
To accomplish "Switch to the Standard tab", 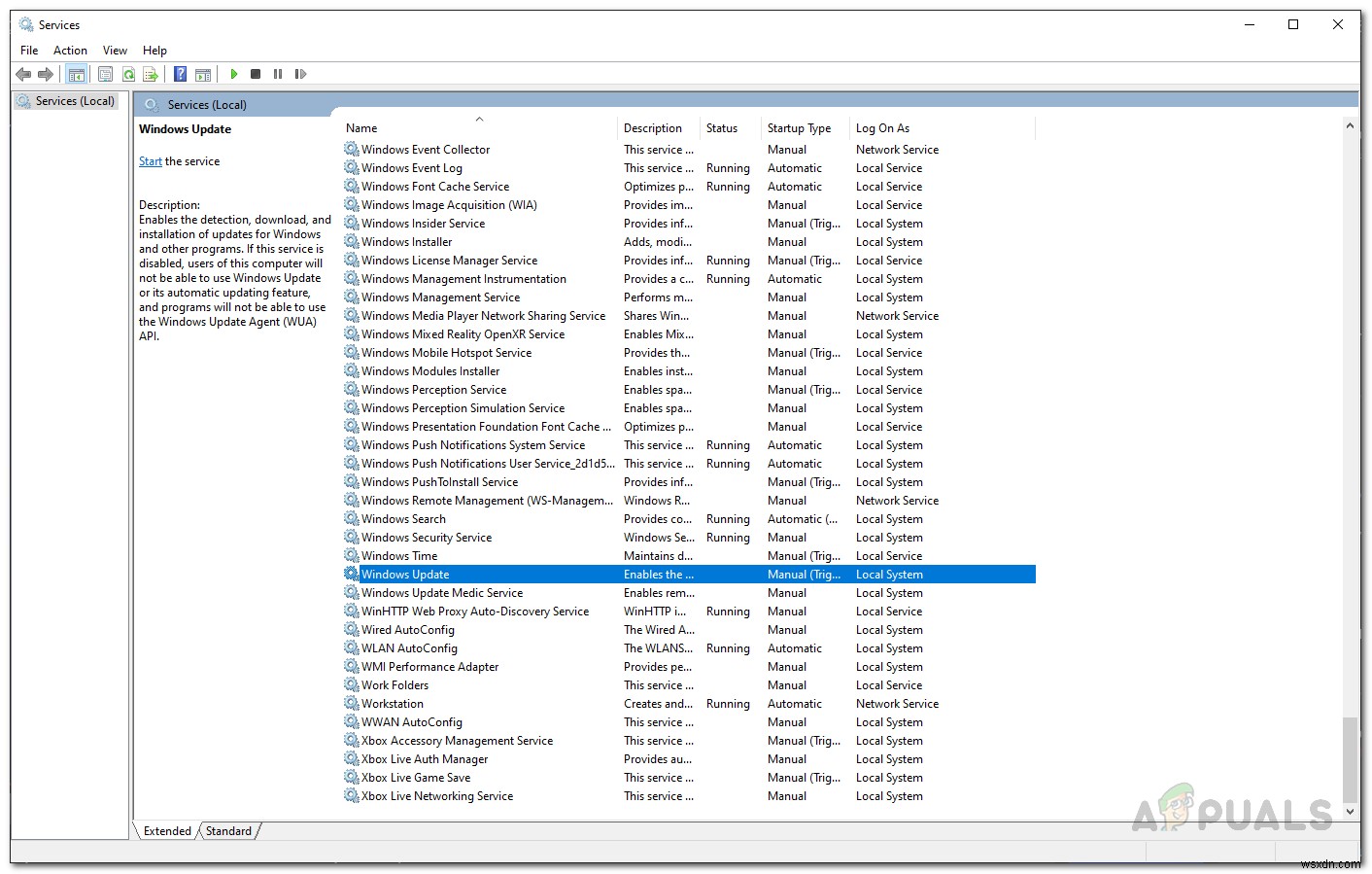I will click(x=228, y=831).
